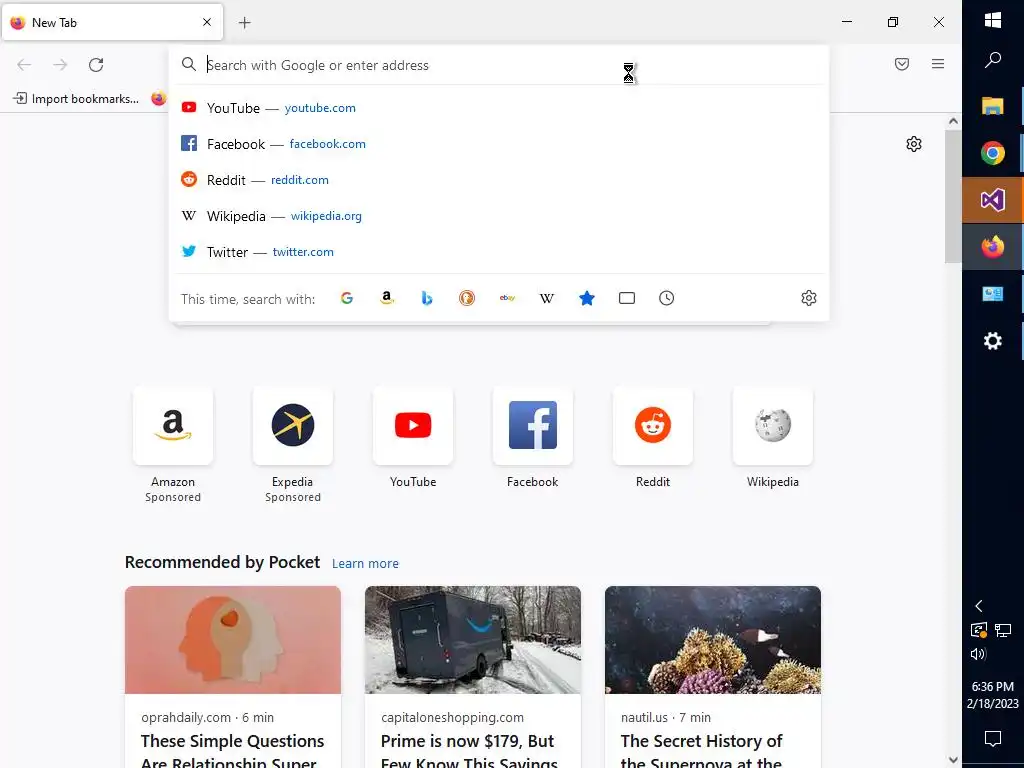Open the notification center icon
The width and height of the screenshot is (1024, 768).
click(x=993, y=739)
